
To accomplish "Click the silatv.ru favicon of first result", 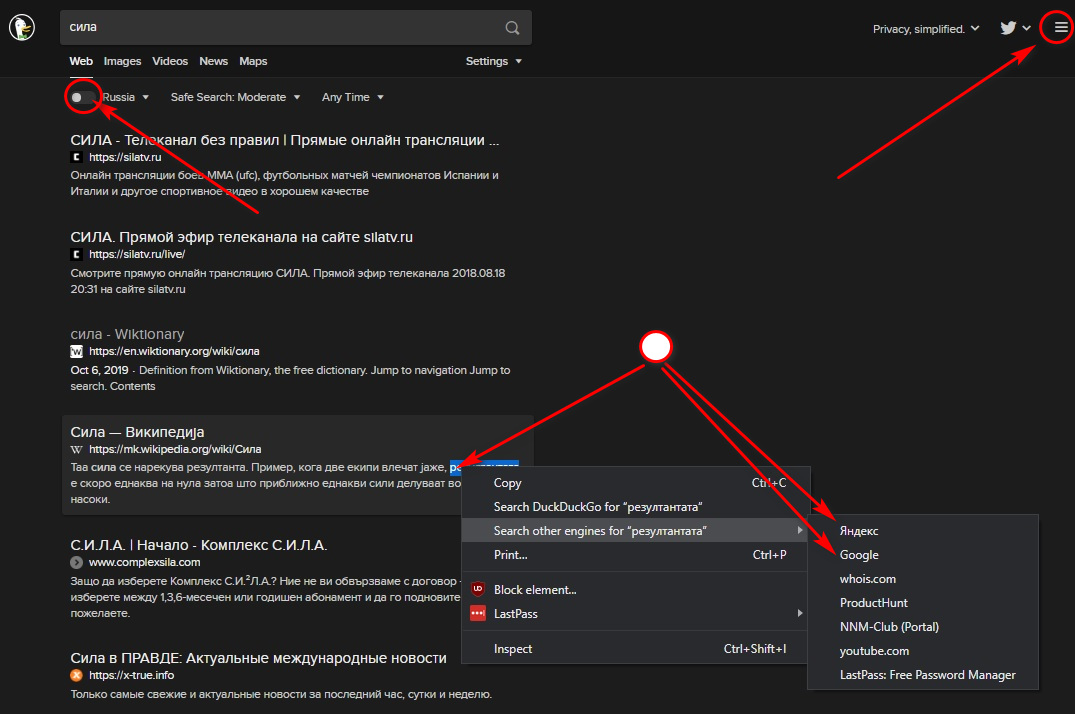I will point(76,157).
